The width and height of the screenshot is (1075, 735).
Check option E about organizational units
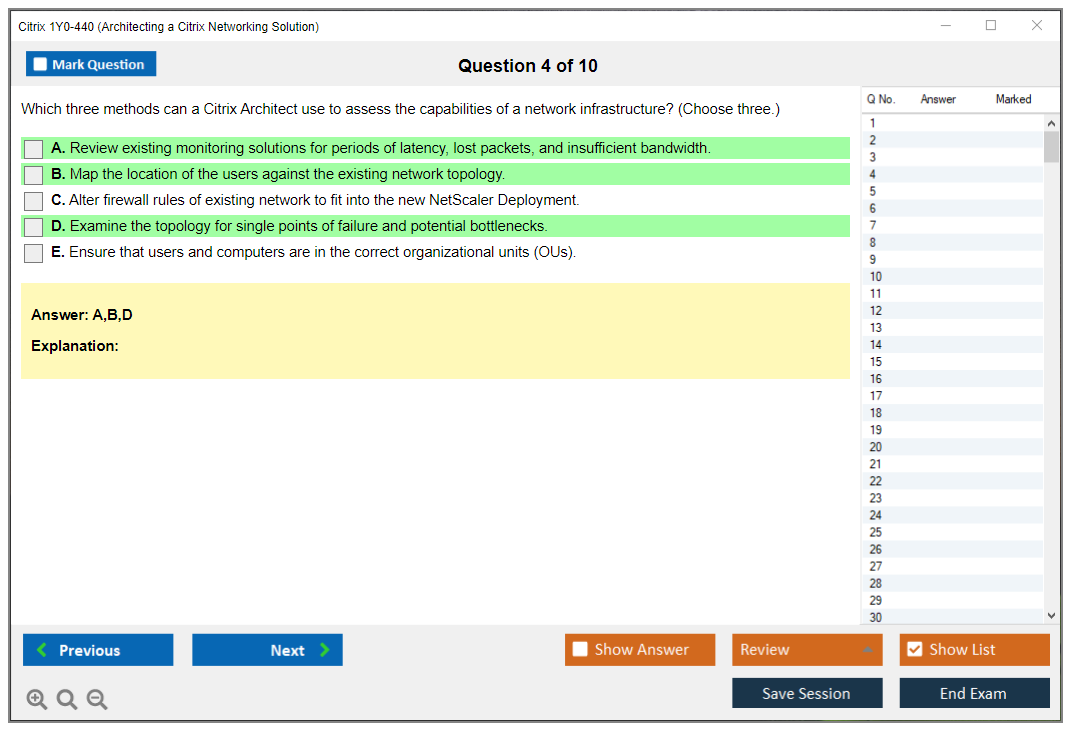pyautogui.click(x=34, y=253)
